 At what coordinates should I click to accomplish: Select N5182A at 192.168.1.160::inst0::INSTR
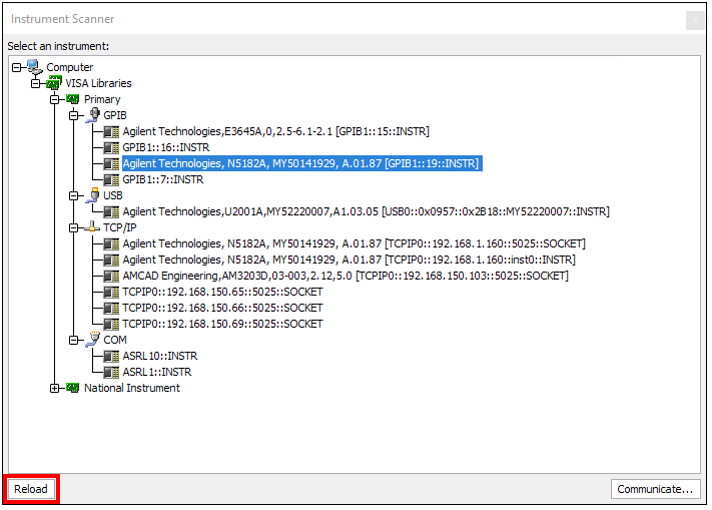tap(349, 260)
